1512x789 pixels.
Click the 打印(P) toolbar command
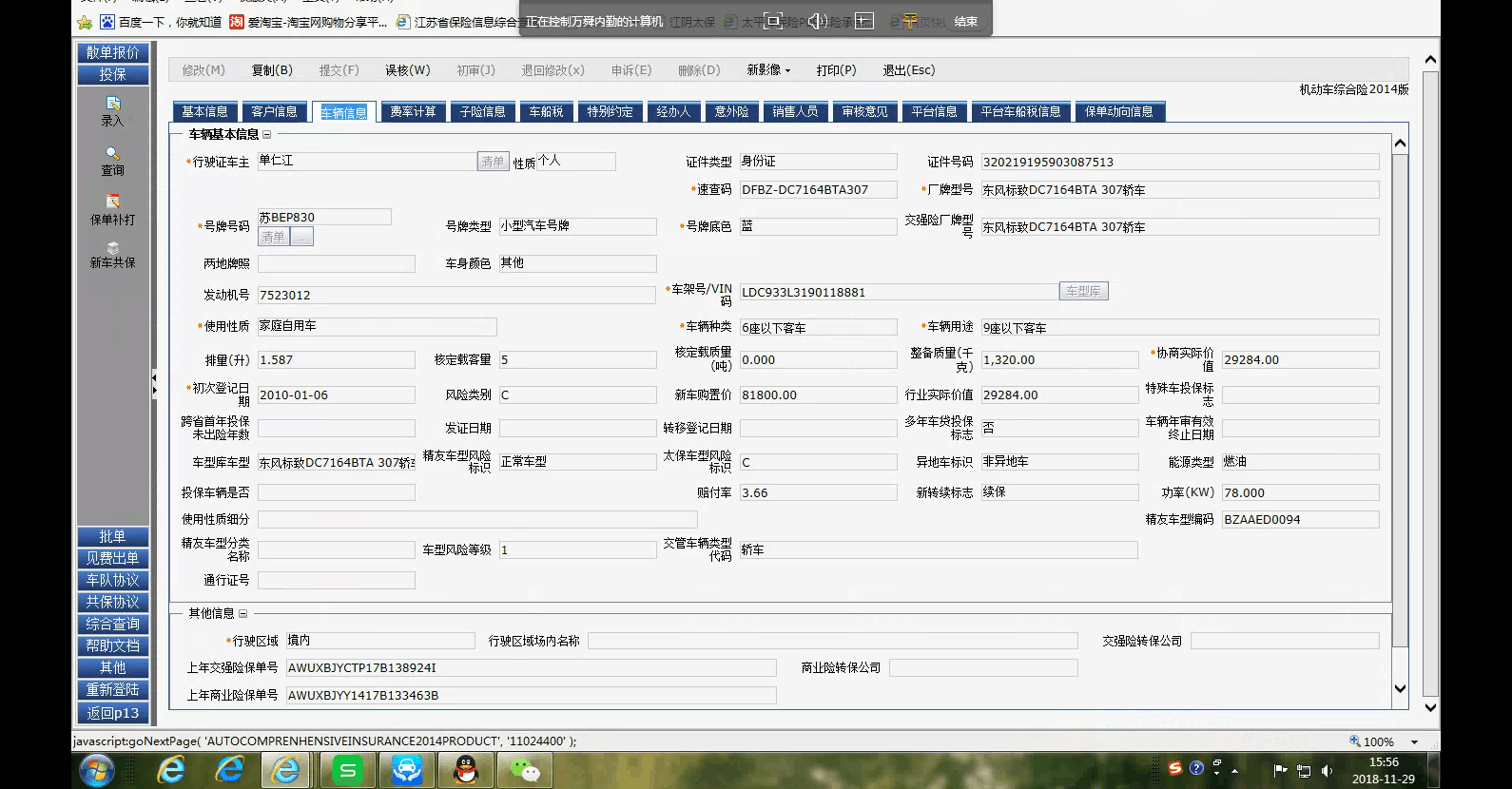pos(836,70)
